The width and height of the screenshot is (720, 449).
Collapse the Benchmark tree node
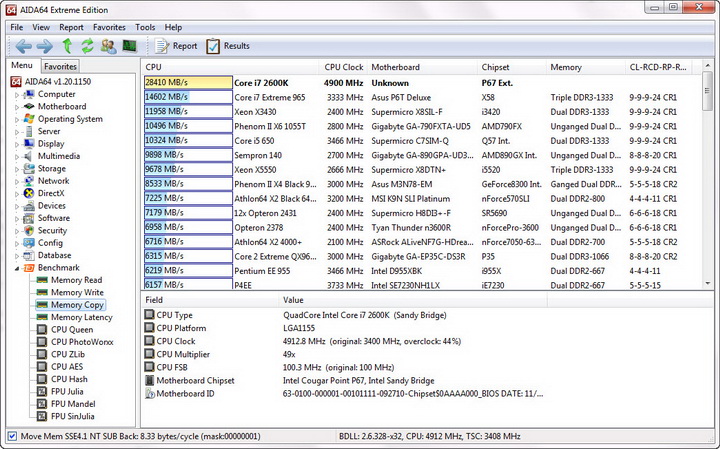17,268
